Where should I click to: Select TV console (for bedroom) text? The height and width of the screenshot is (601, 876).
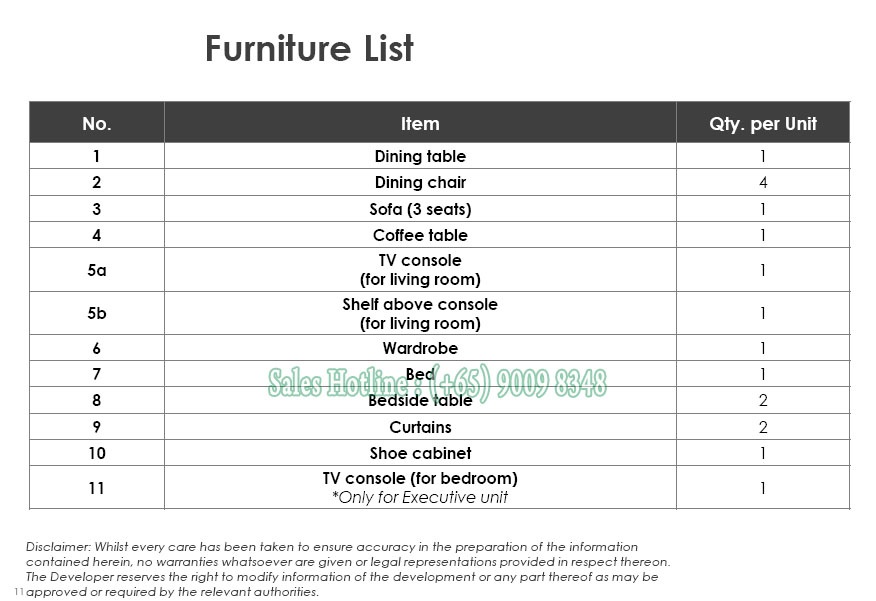tap(420, 478)
